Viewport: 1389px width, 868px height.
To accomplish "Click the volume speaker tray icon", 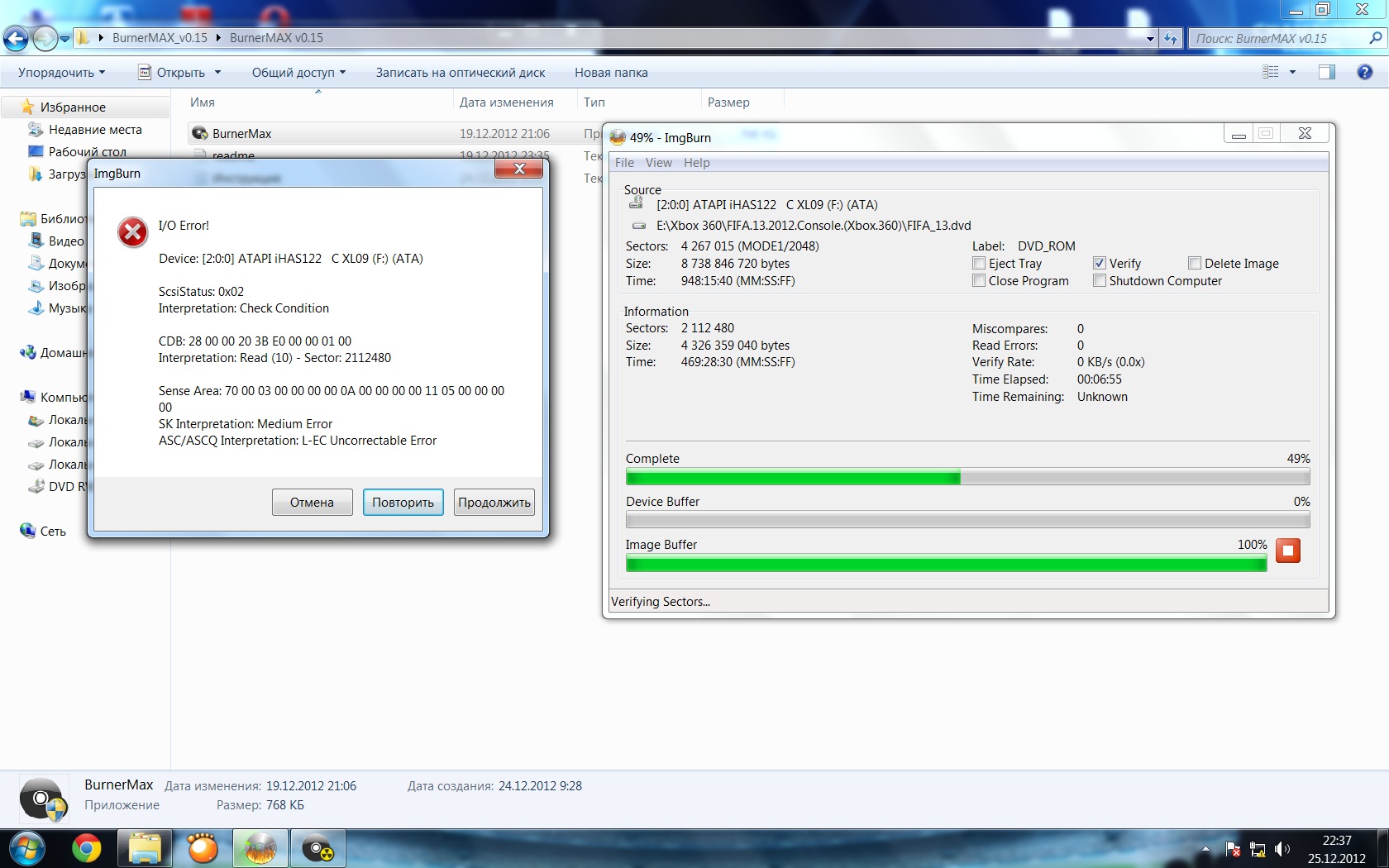I will tap(1282, 849).
